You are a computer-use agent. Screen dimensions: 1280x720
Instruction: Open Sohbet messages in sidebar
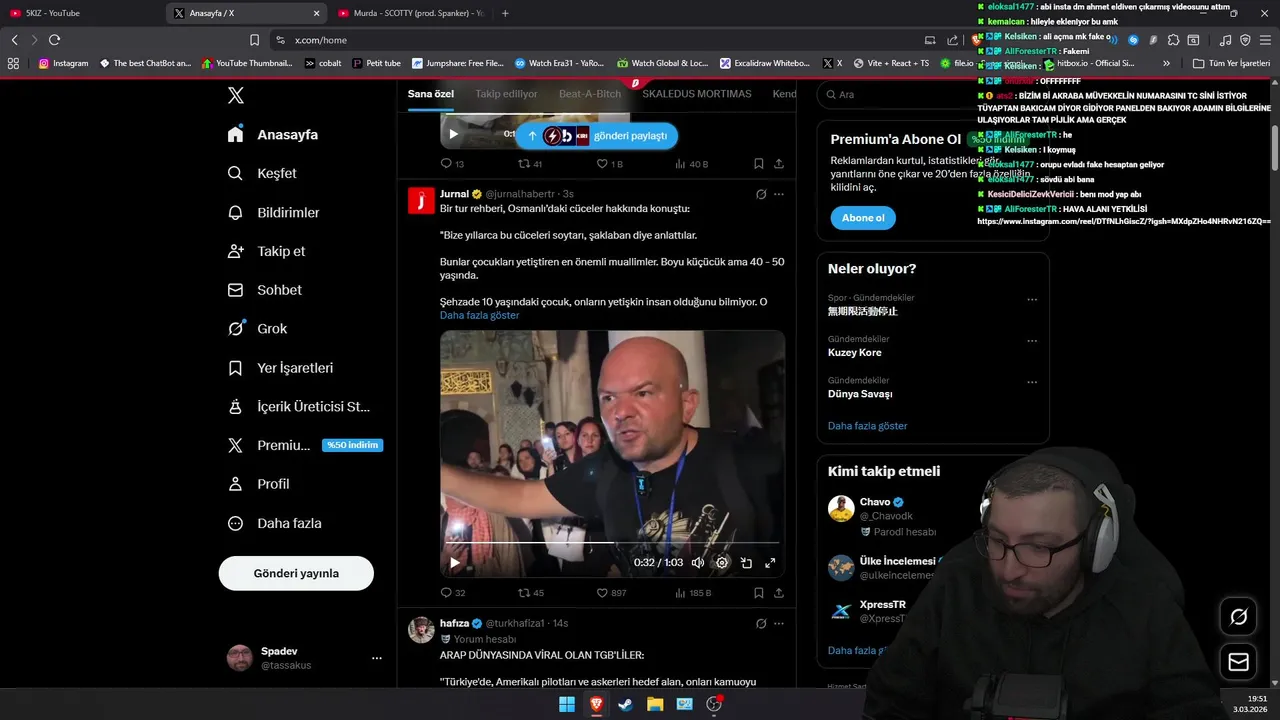click(x=264, y=290)
